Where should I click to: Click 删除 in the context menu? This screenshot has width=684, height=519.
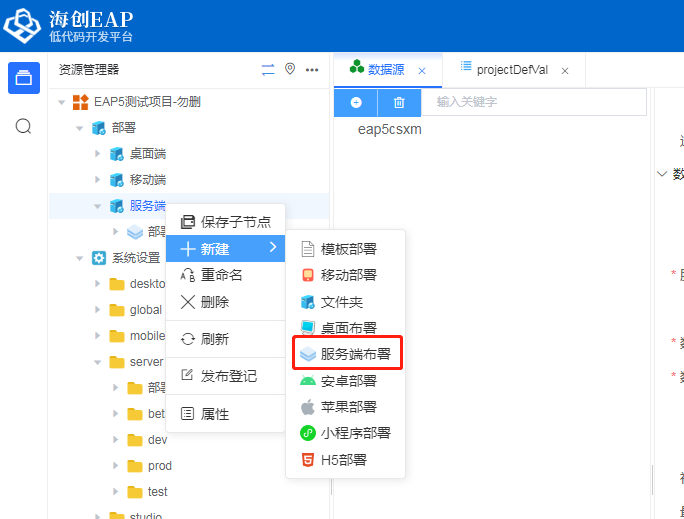coord(214,302)
